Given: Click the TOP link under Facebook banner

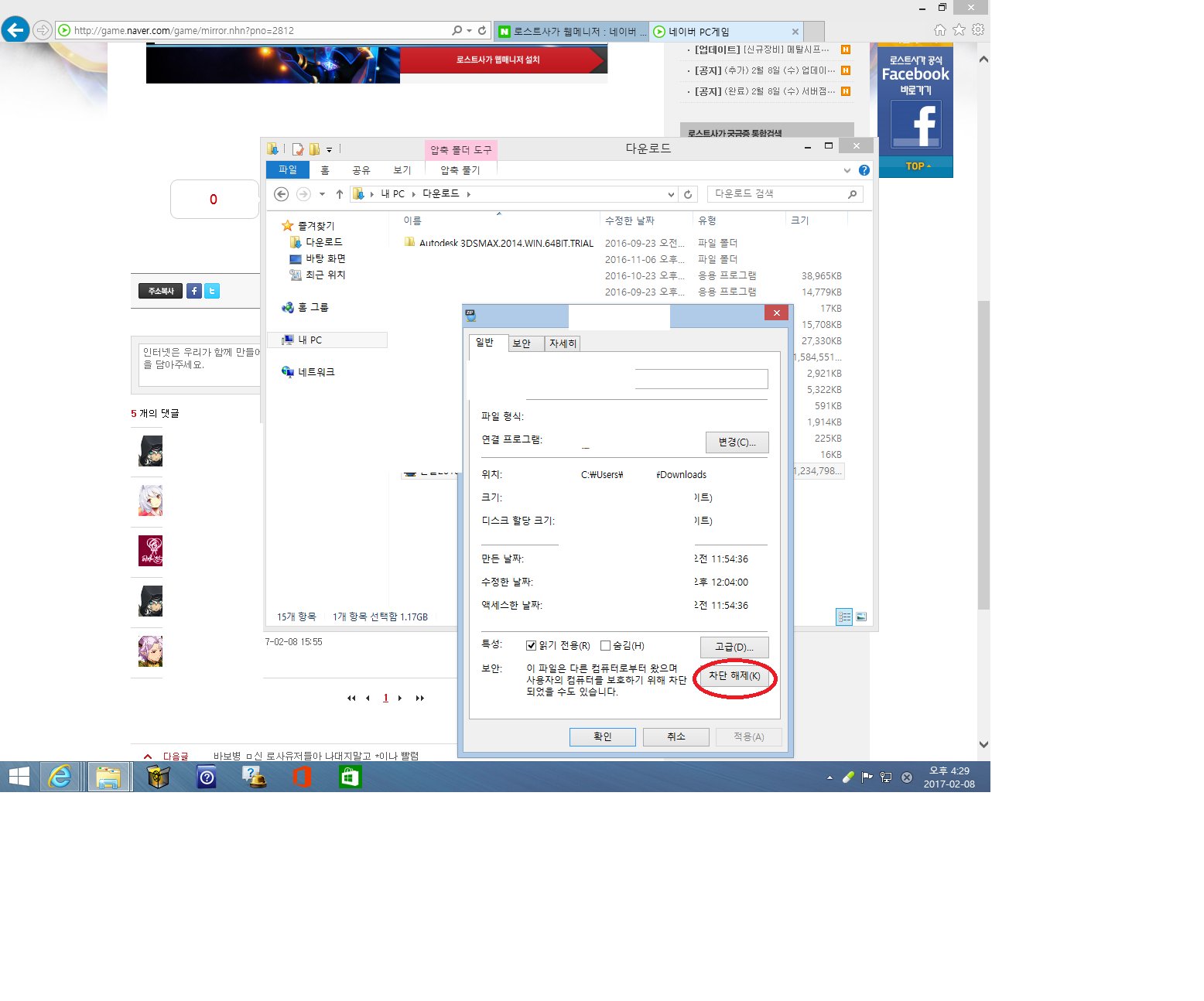Looking at the screenshot, I should pos(915,166).
